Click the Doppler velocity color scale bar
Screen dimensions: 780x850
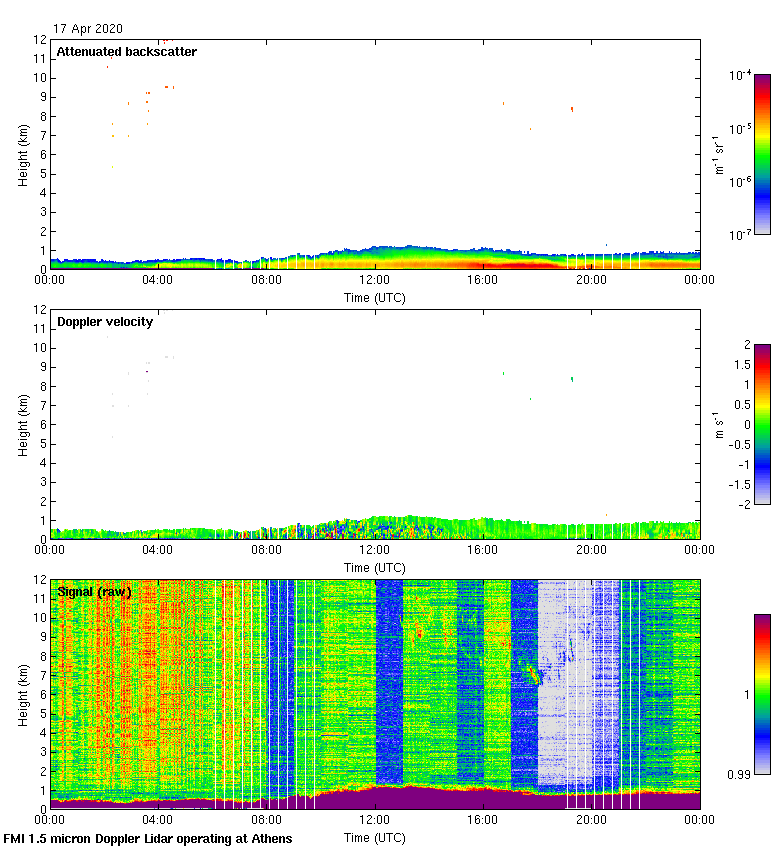tap(762, 425)
